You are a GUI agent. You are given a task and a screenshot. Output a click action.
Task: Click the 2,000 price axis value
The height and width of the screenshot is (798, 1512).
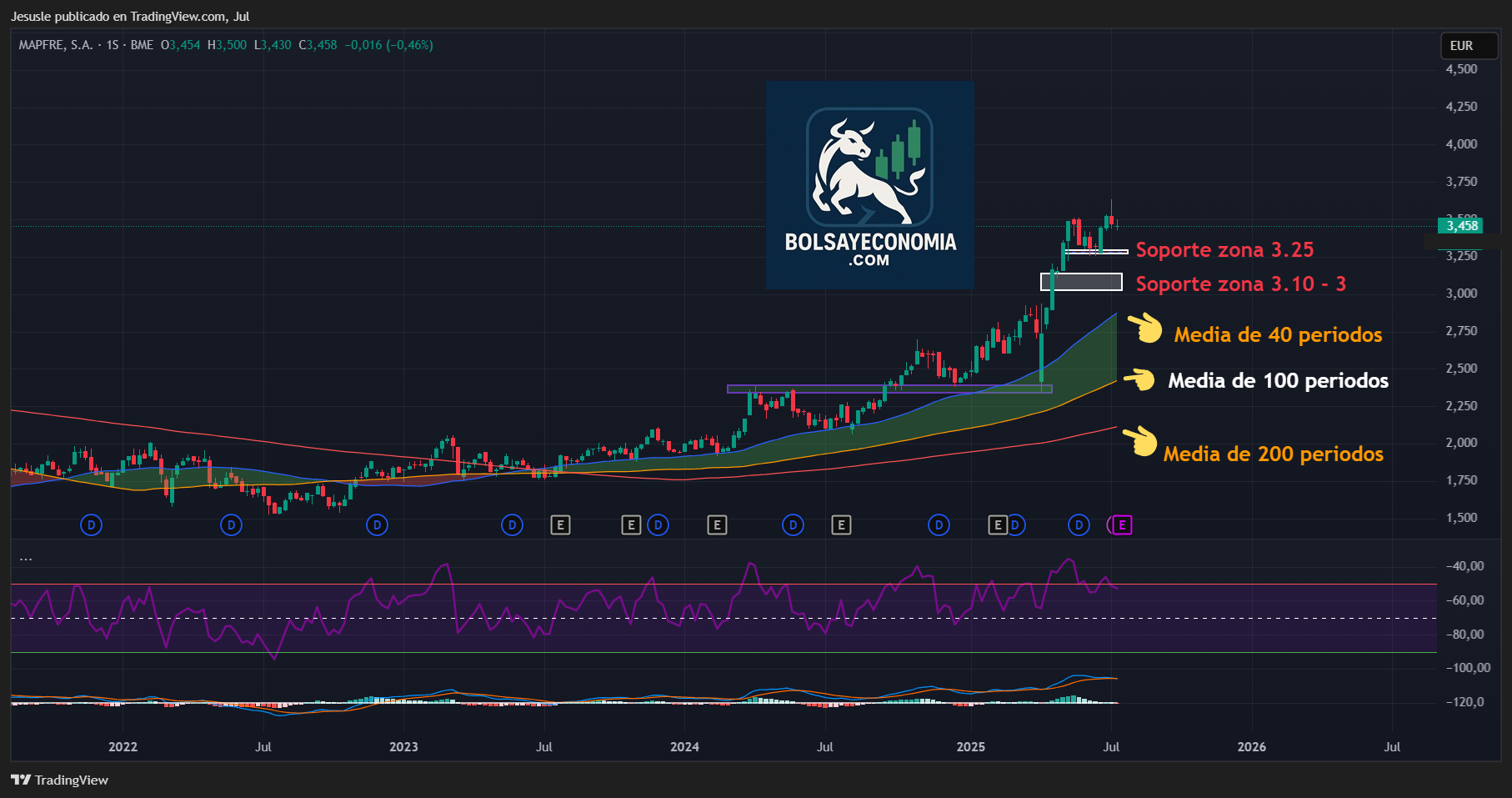pos(1461,443)
